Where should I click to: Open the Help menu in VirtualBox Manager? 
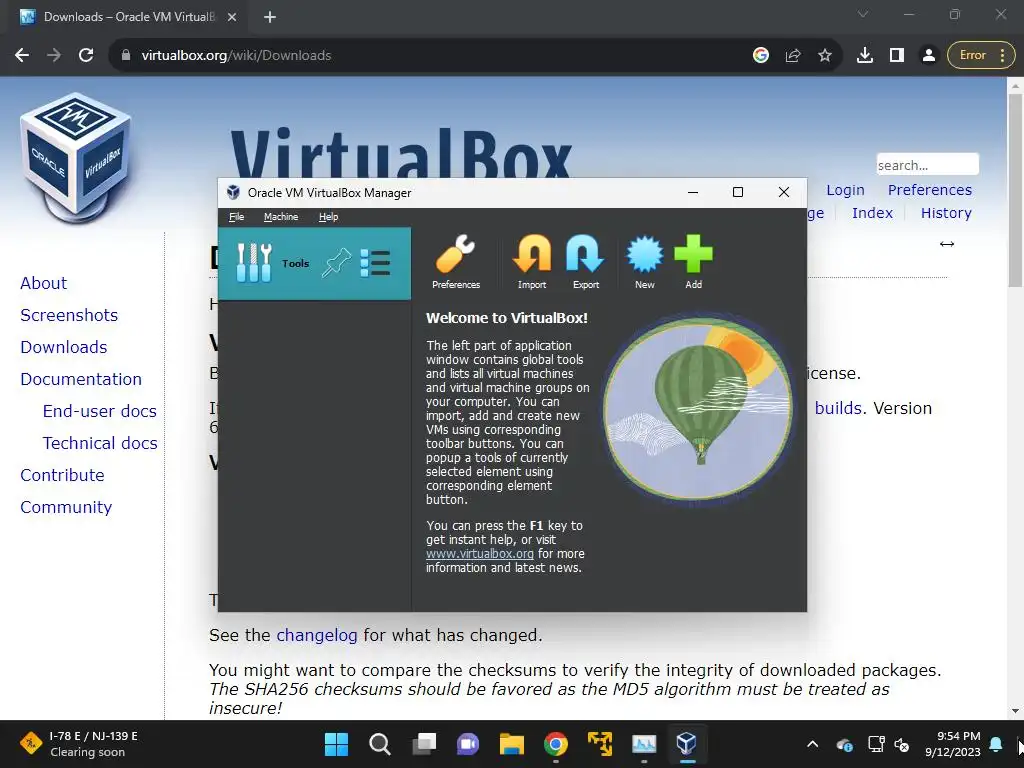coord(328,217)
